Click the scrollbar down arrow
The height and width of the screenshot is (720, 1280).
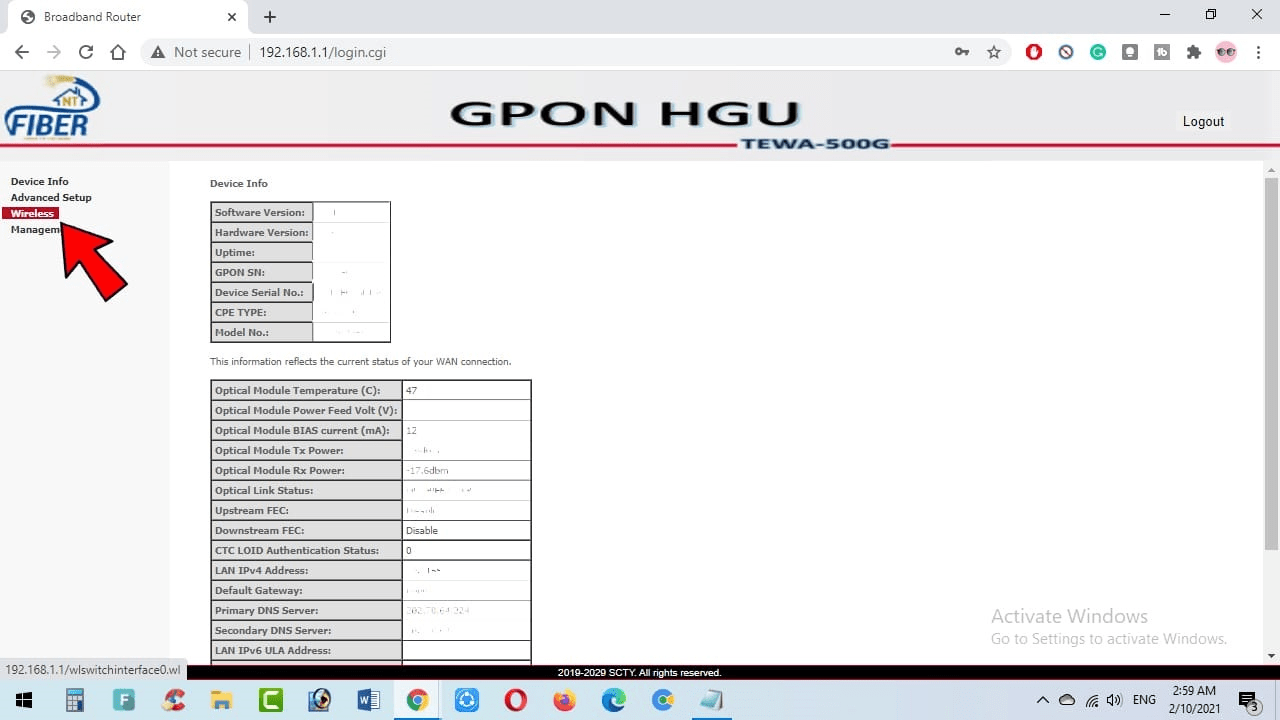(x=1271, y=655)
